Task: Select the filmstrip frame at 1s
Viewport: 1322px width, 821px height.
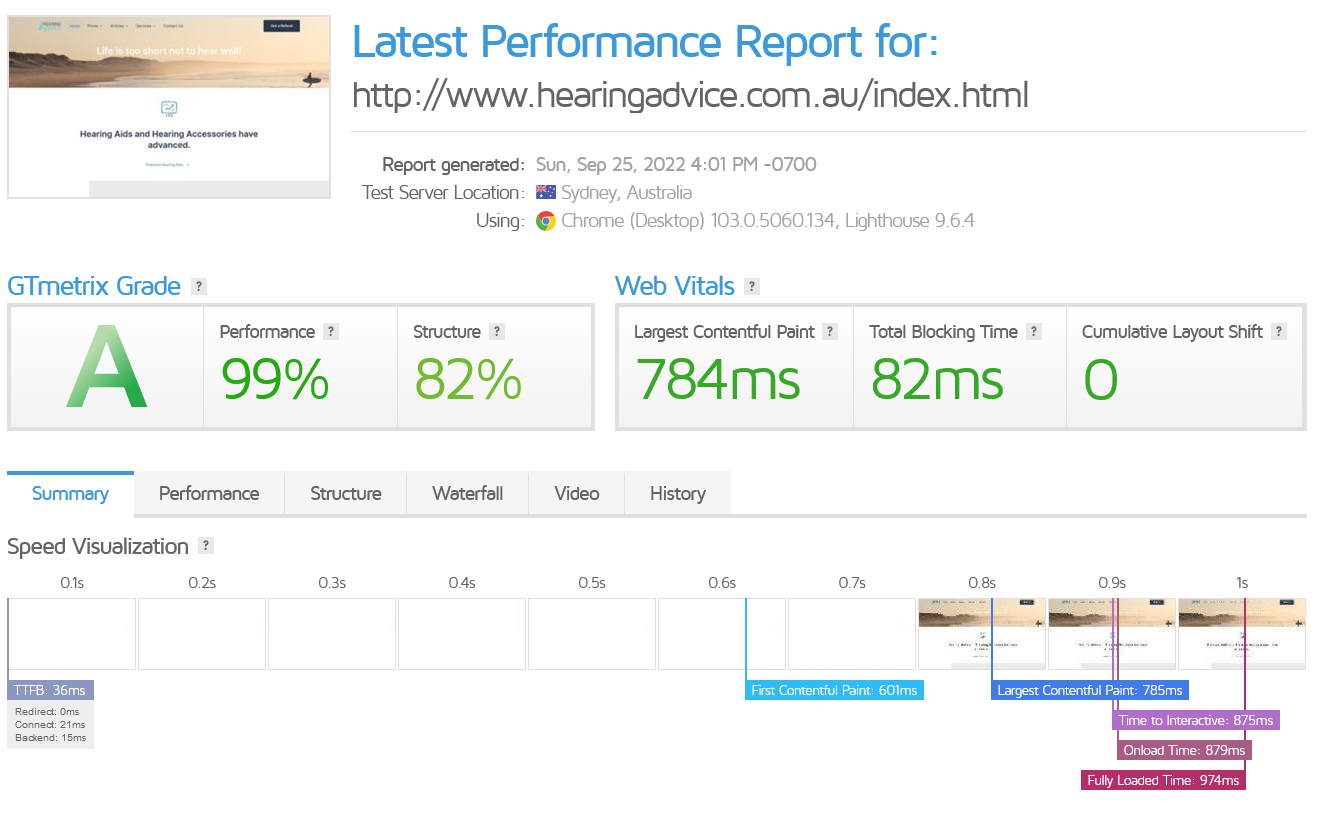Action: 1242,634
